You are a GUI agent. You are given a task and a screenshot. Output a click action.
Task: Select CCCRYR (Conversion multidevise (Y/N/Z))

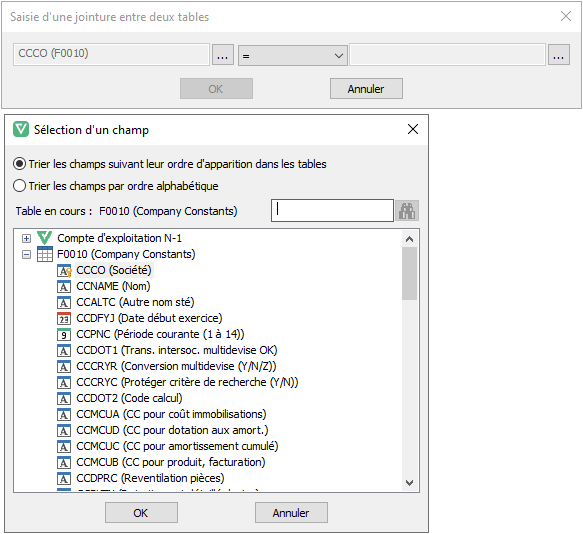(176, 366)
